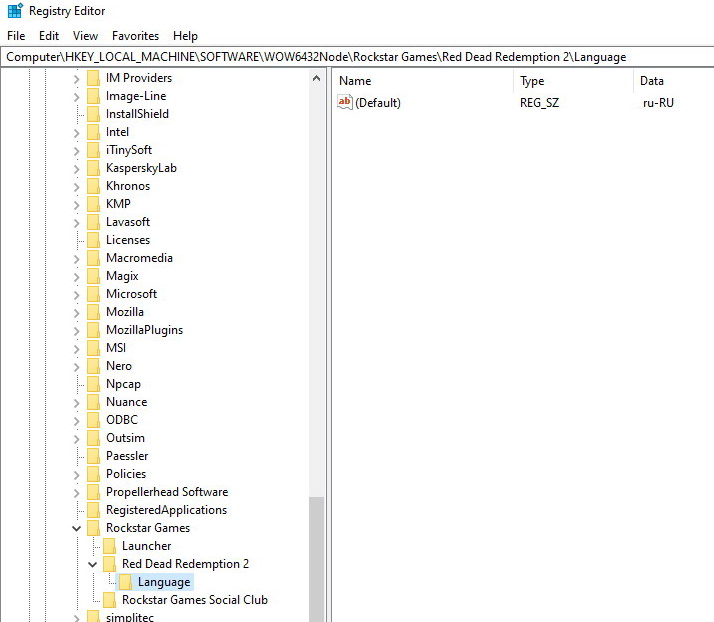Click the ru-RU data cell
This screenshot has width=714, height=622.
[x=658, y=102]
